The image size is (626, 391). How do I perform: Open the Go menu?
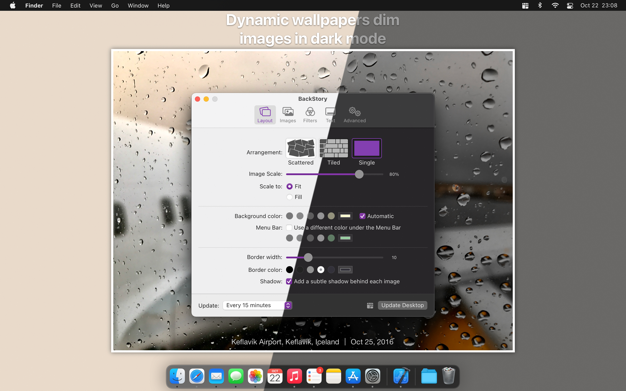click(x=115, y=6)
